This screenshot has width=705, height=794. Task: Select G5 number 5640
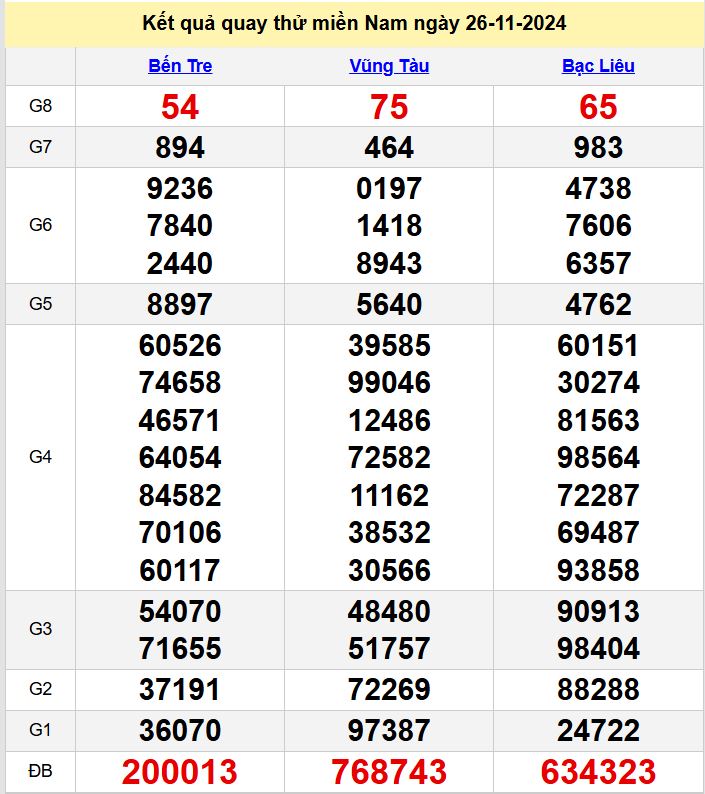389,304
